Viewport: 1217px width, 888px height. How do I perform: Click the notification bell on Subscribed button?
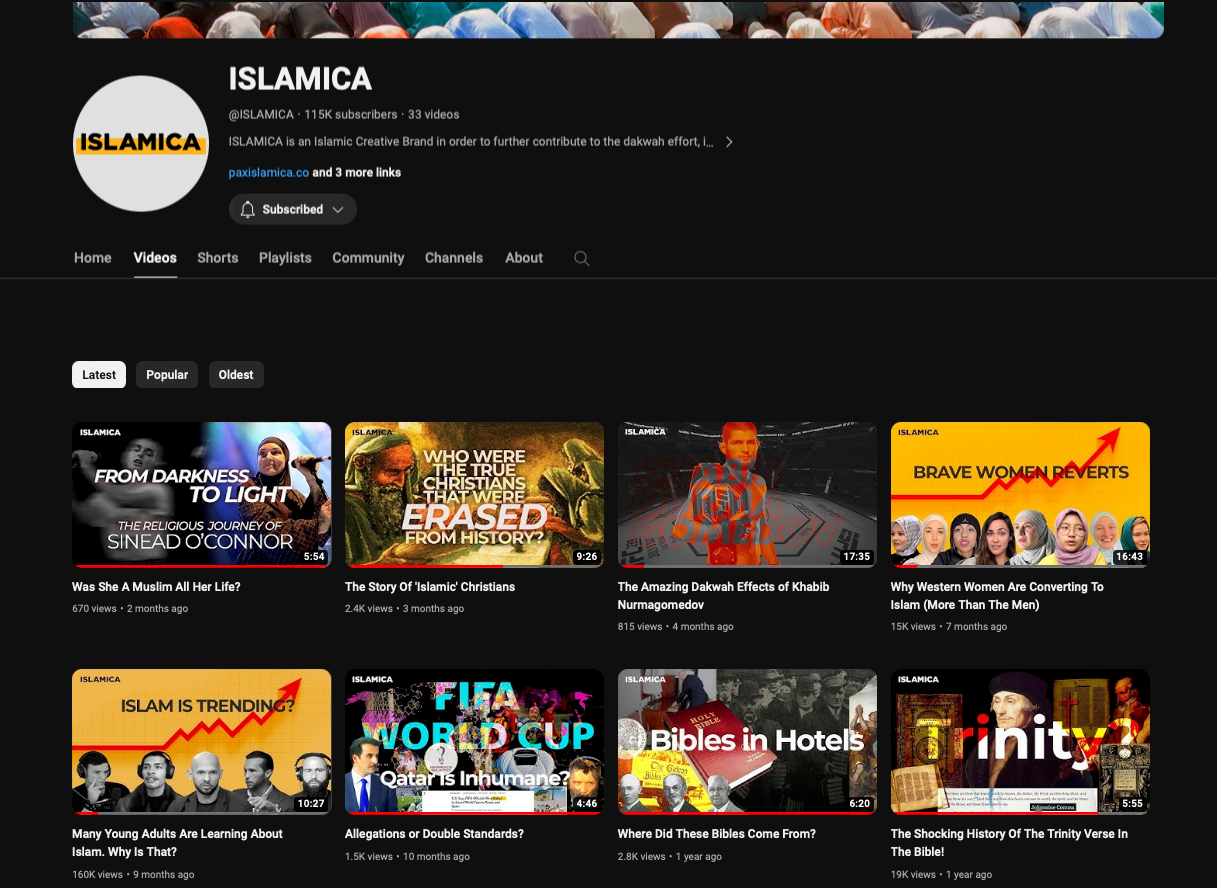click(x=248, y=209)
